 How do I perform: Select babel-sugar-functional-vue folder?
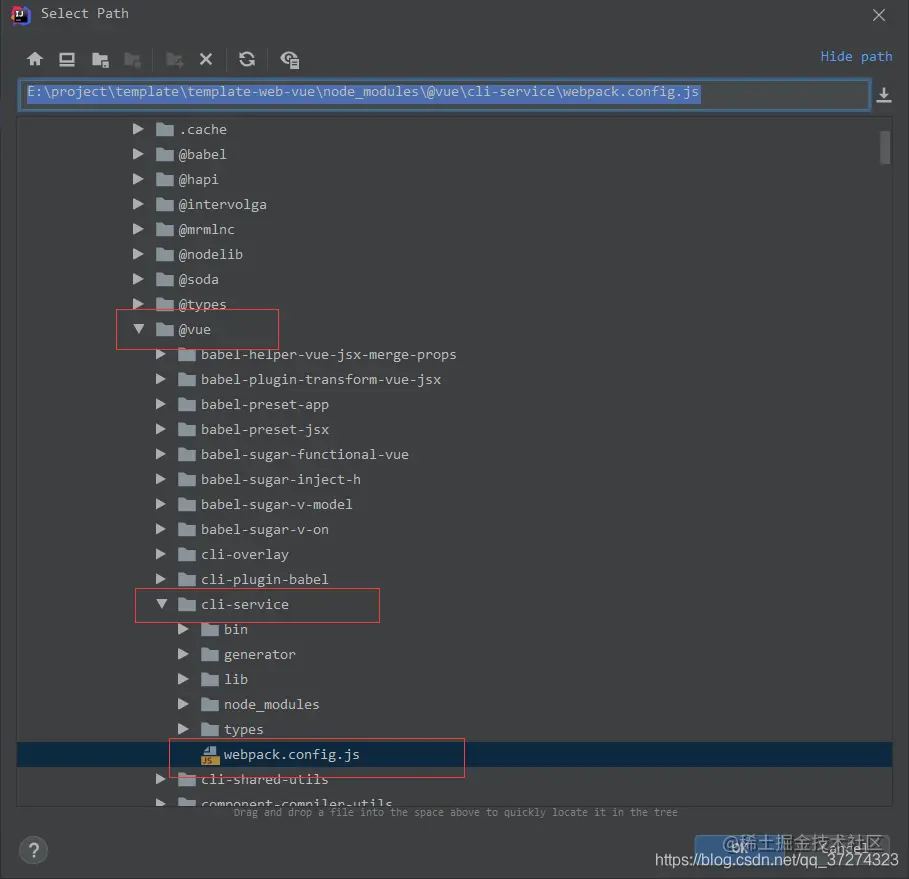[304, 454]
